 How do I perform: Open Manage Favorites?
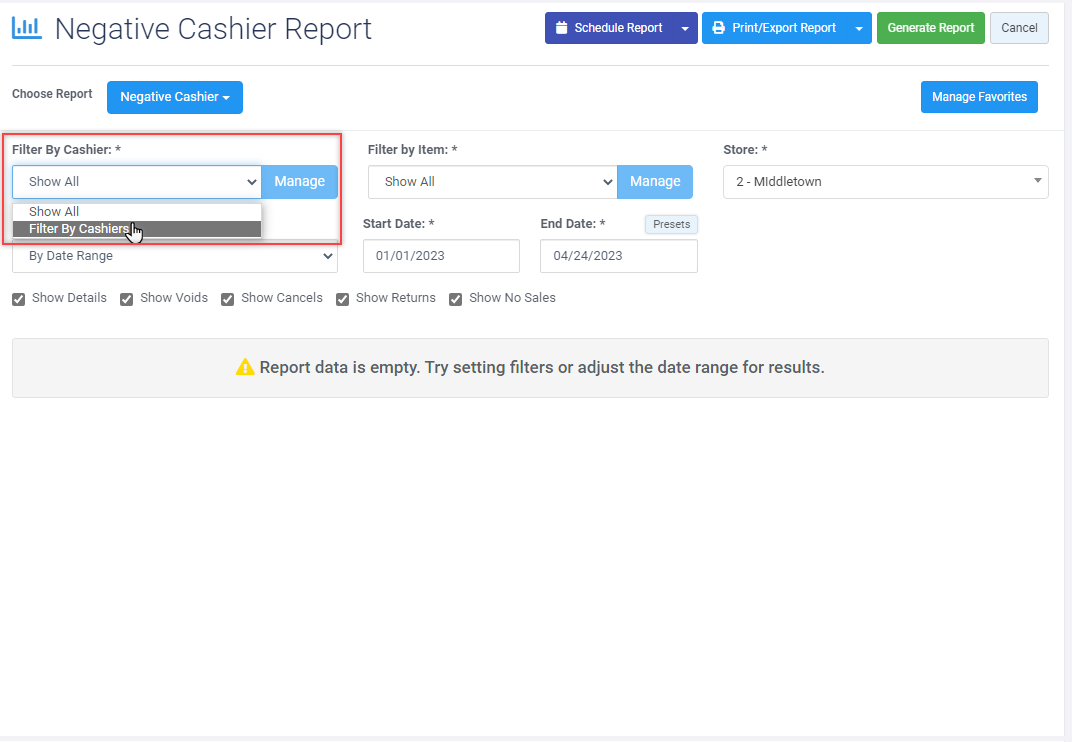[979, 97]
